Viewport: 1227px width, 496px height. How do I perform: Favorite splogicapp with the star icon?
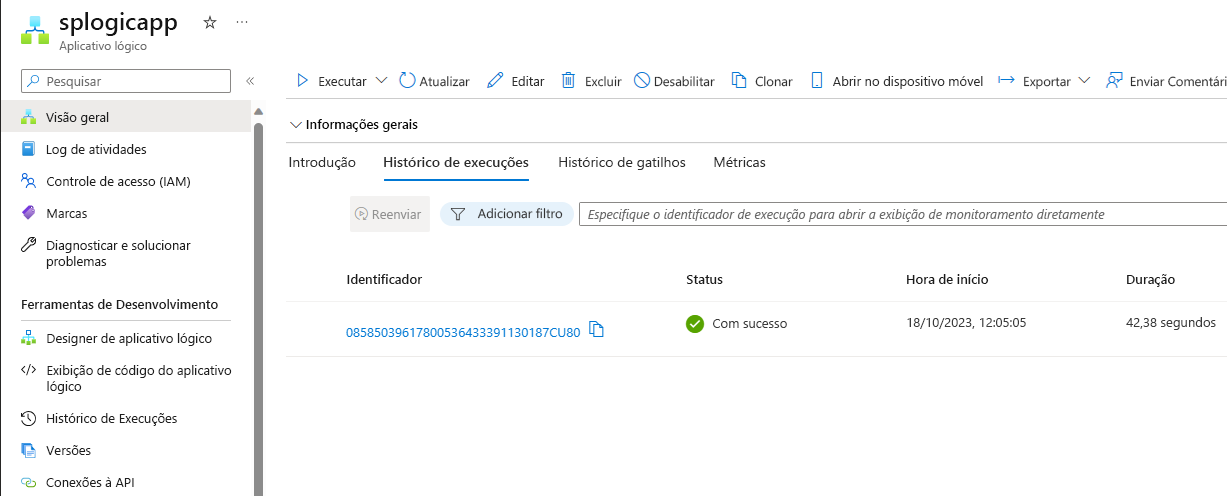(210, 22)
